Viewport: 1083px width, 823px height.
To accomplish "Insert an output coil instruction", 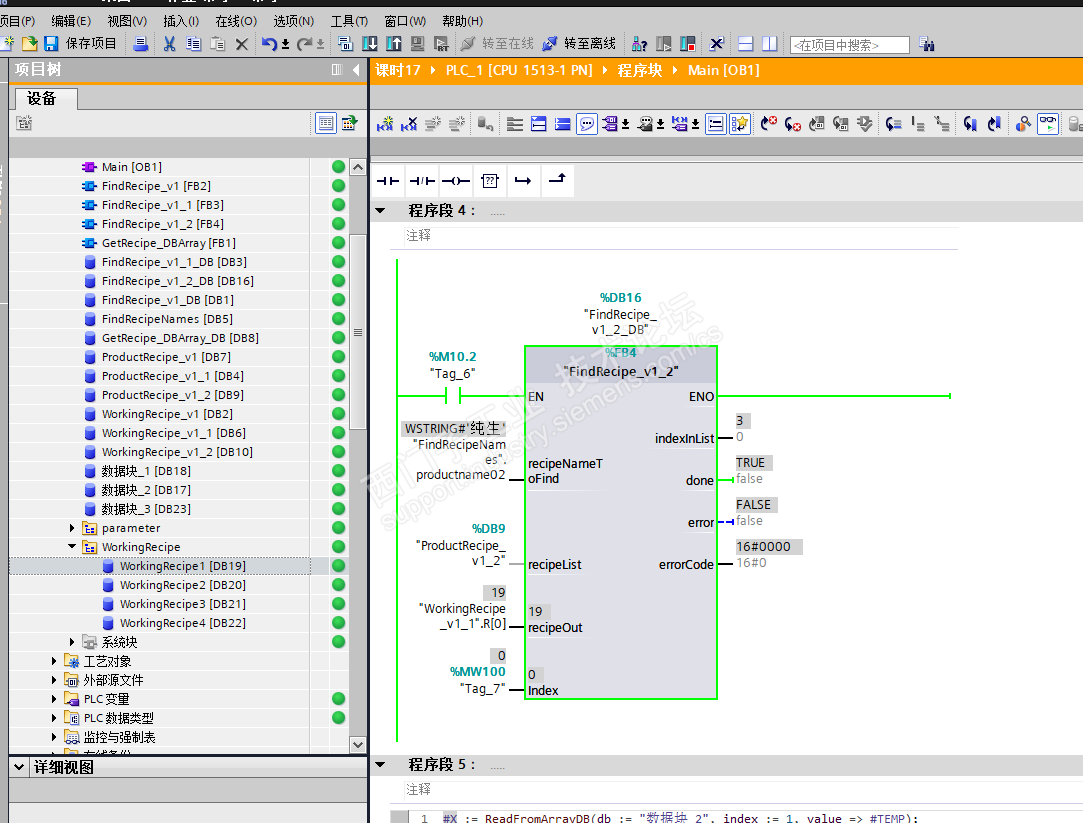I will [x=455, y=181].
